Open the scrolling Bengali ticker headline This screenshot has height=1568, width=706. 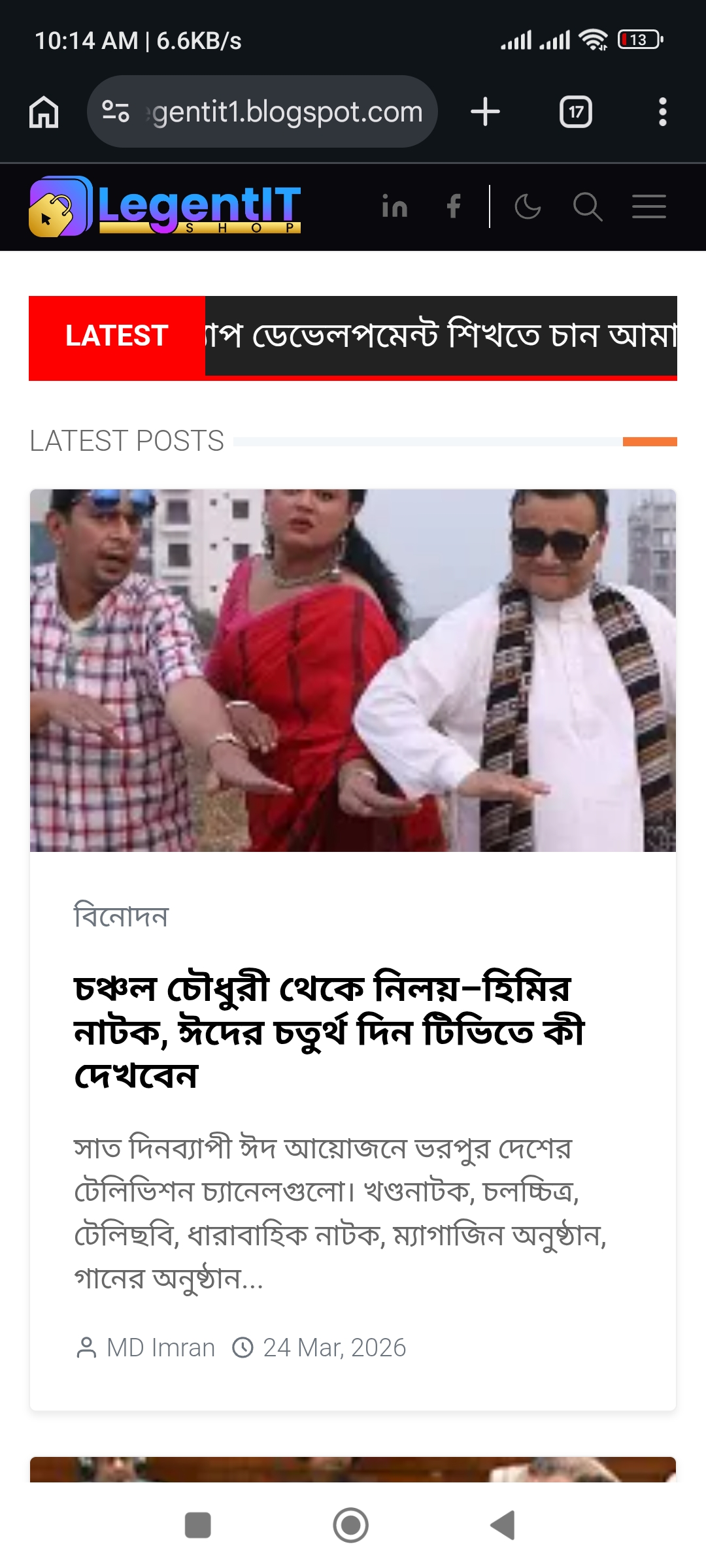click(441, 336)
